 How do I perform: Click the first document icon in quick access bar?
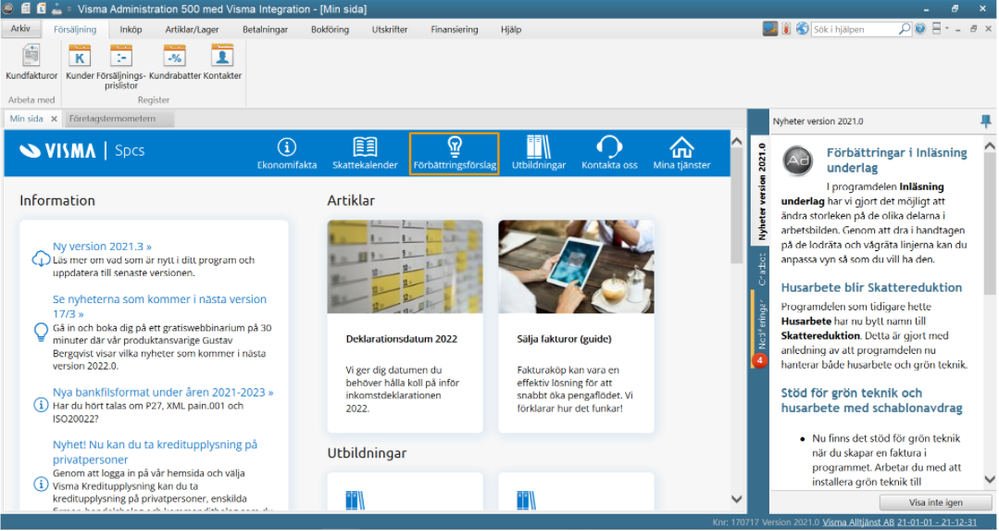coord(26,9)
